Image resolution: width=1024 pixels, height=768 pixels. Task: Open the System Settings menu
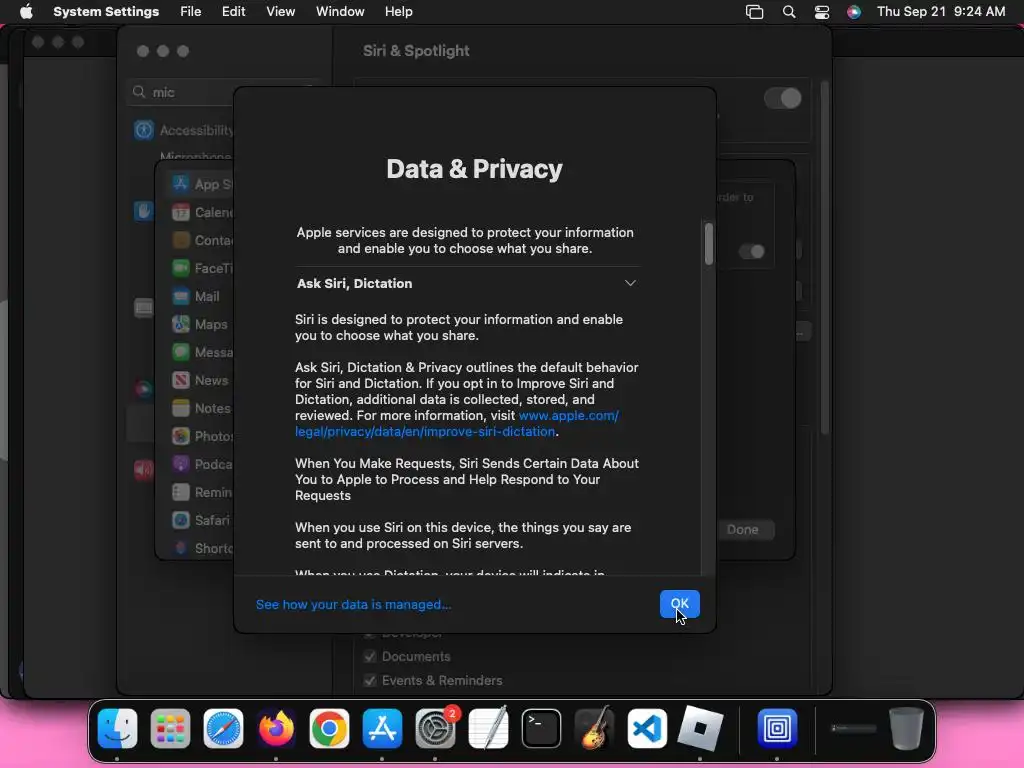[106, 11]
